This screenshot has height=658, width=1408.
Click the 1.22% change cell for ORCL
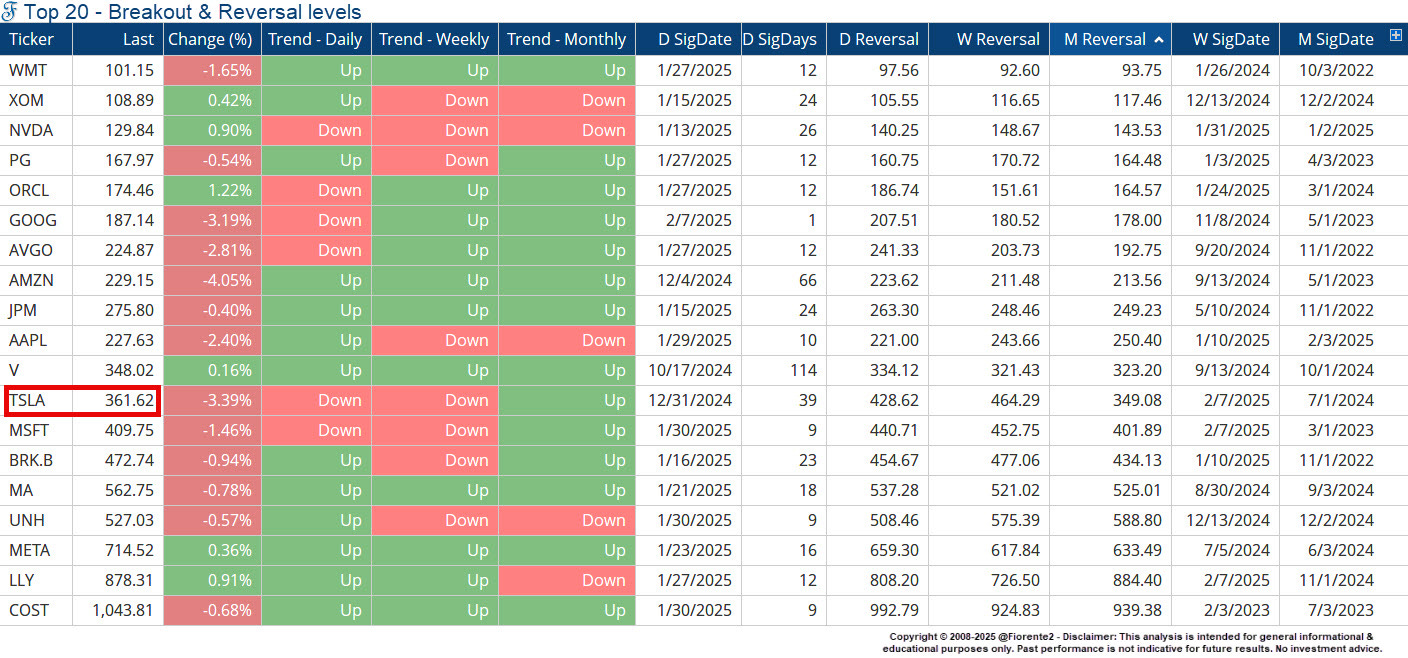coord(212,190)
